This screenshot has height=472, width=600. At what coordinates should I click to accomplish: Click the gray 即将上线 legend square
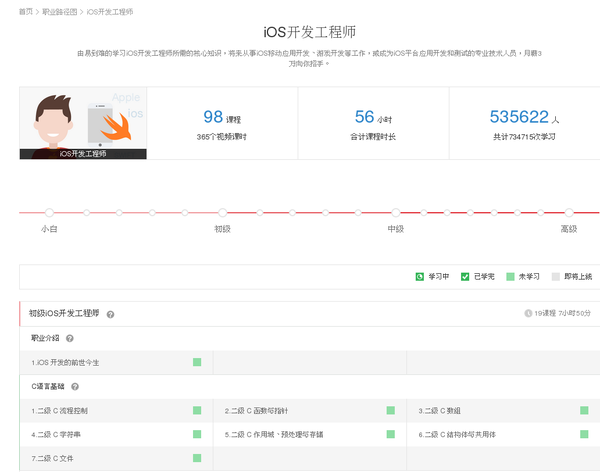click(x=557, y=276)
